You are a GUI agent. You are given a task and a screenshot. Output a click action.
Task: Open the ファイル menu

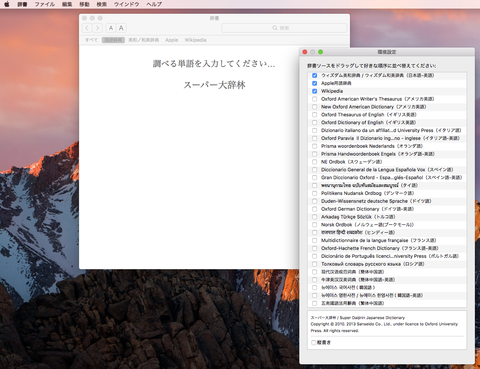tap(45, 4)
